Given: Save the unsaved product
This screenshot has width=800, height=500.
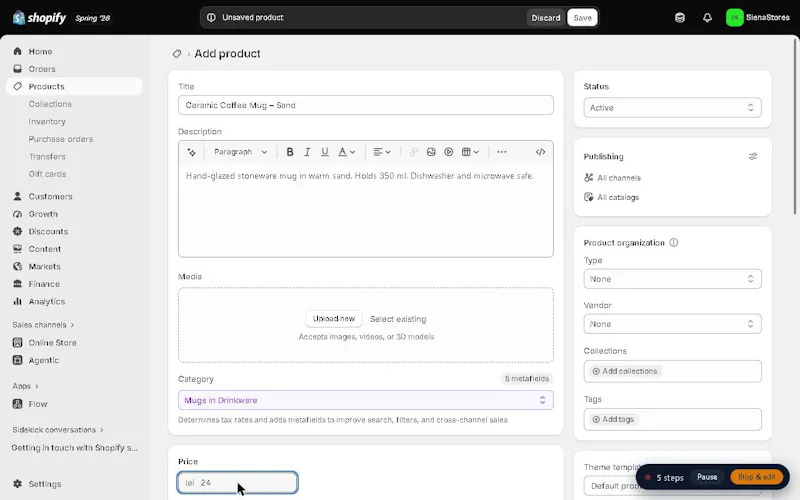Looking at the screenshot, I should [x=582, y=18].
